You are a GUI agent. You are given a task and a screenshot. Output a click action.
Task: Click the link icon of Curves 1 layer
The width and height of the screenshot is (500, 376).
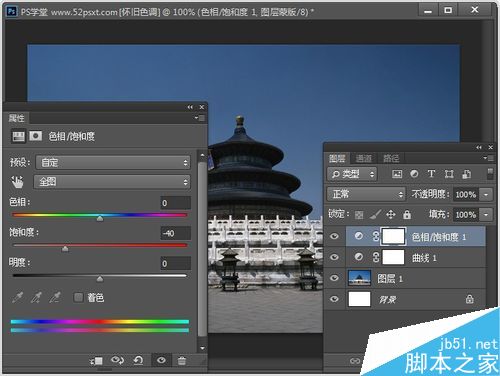point(376,257)
